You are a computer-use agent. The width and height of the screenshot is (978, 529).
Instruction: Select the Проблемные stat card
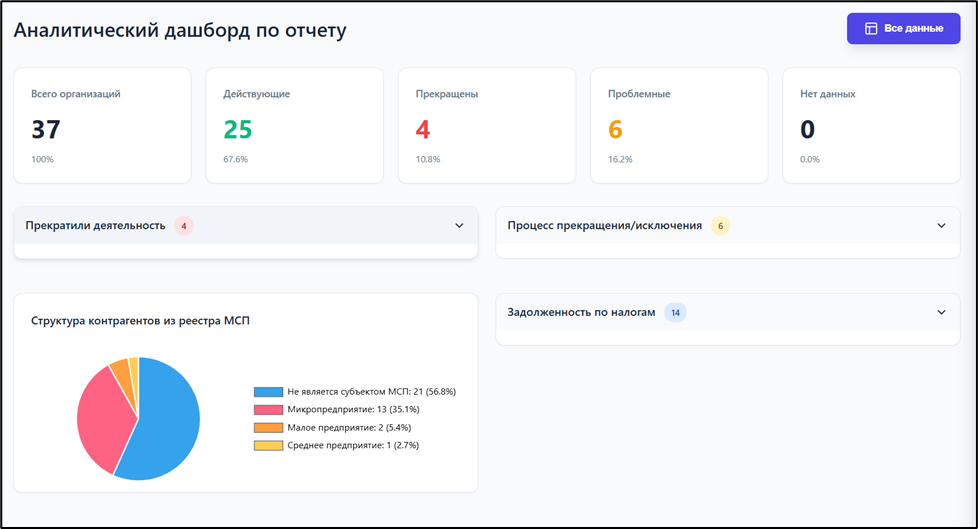(x=679, y=126)
